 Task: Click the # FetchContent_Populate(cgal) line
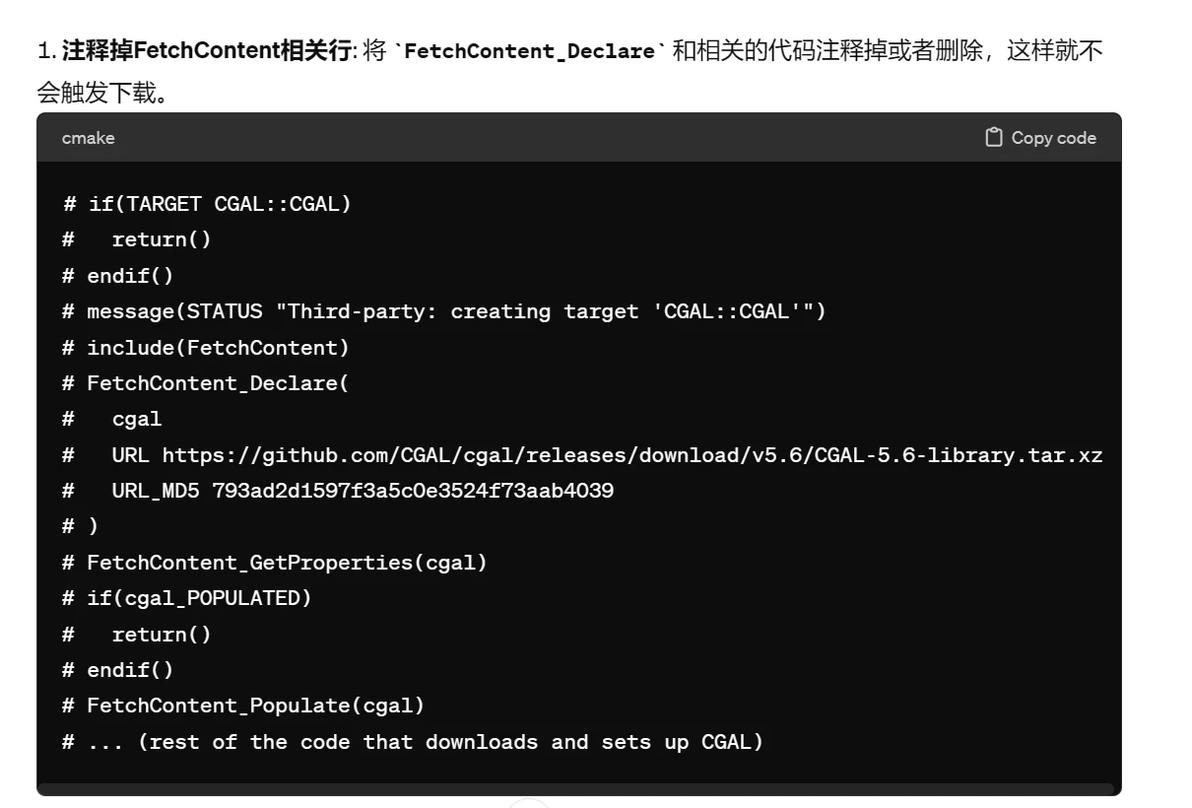pyautogui.click(x=243, y=706)
